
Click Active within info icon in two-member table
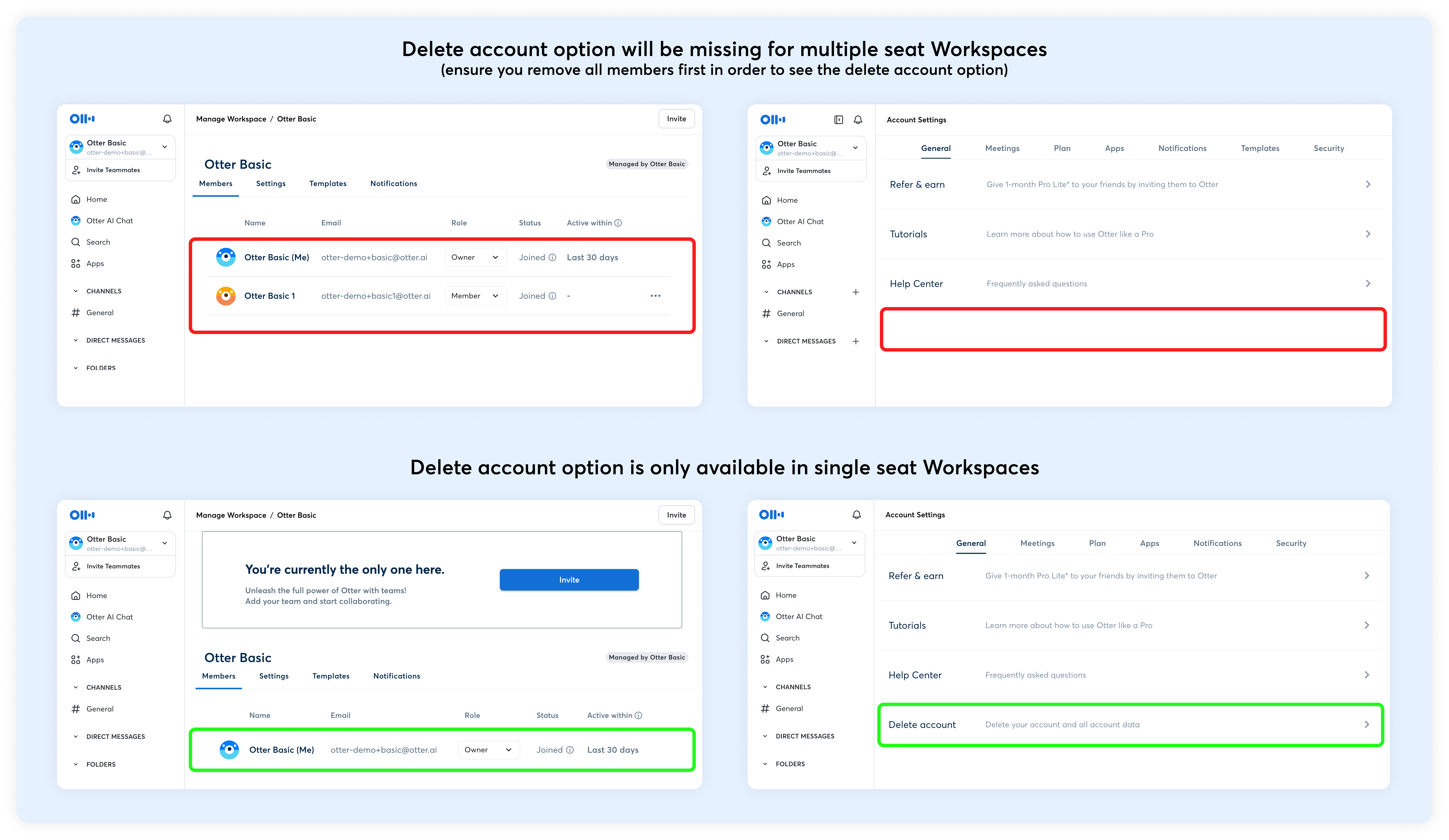pyautogui.click(x=618, y=223)
